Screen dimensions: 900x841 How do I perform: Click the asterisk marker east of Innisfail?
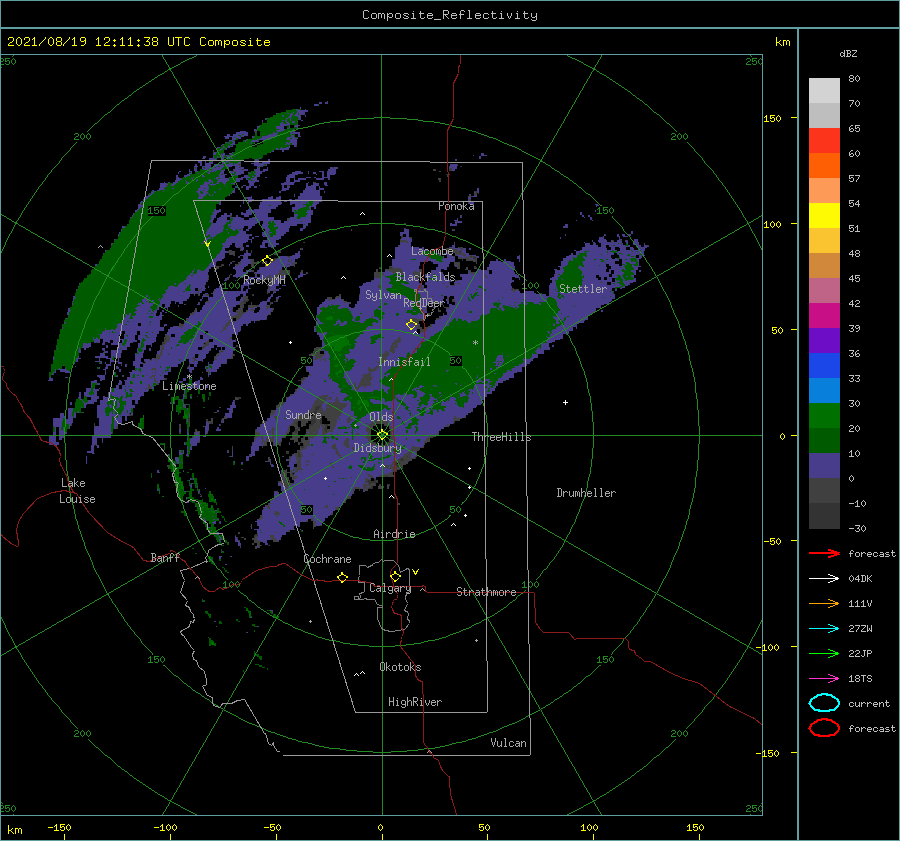[x=475, y=343]
